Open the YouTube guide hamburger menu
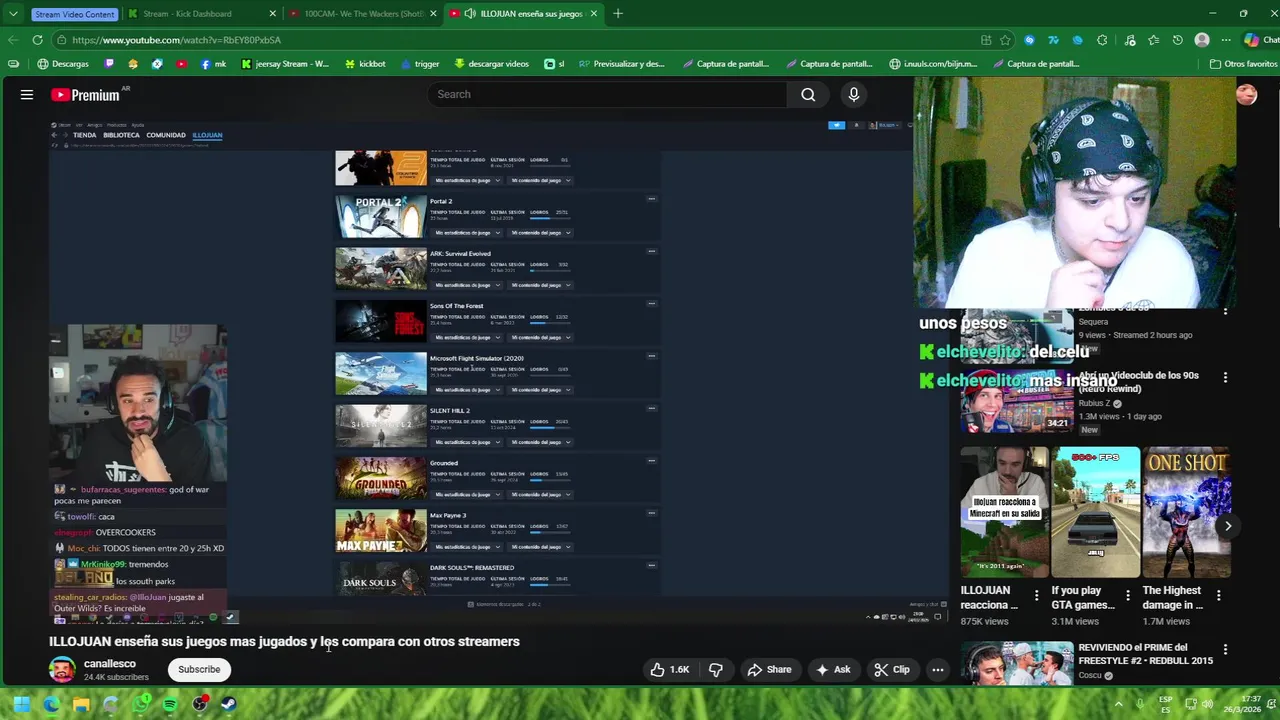The image size is (1280, 720). click(x=27, y=94)
